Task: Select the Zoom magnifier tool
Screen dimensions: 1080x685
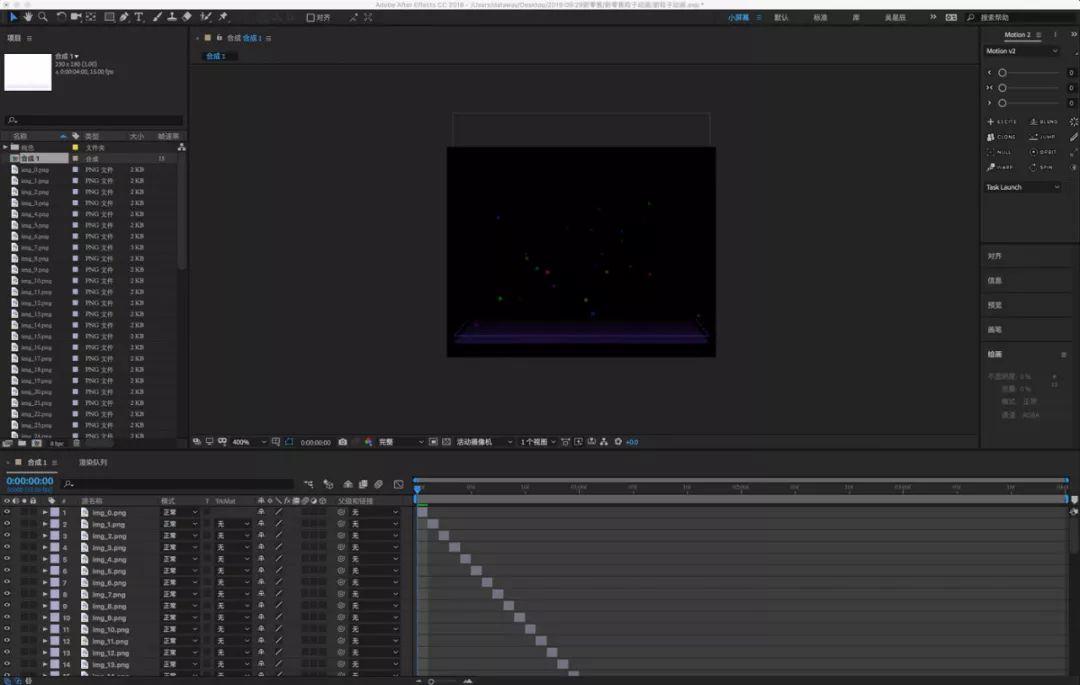Action: click(43, 17)
